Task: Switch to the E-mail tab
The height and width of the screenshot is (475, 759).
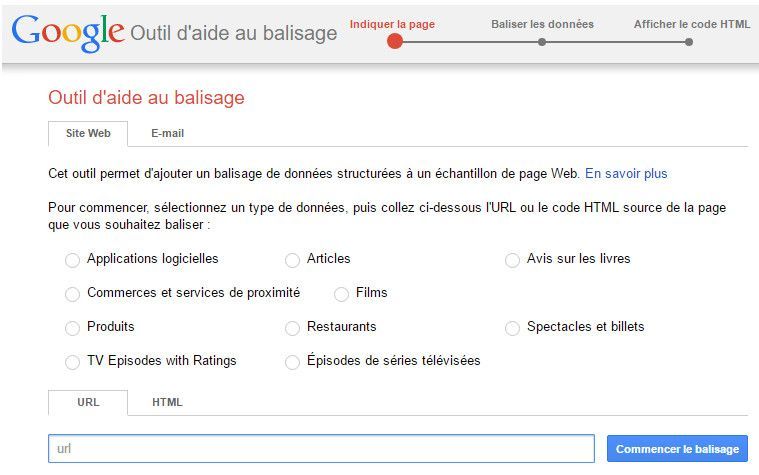Action: click(167, 133)
